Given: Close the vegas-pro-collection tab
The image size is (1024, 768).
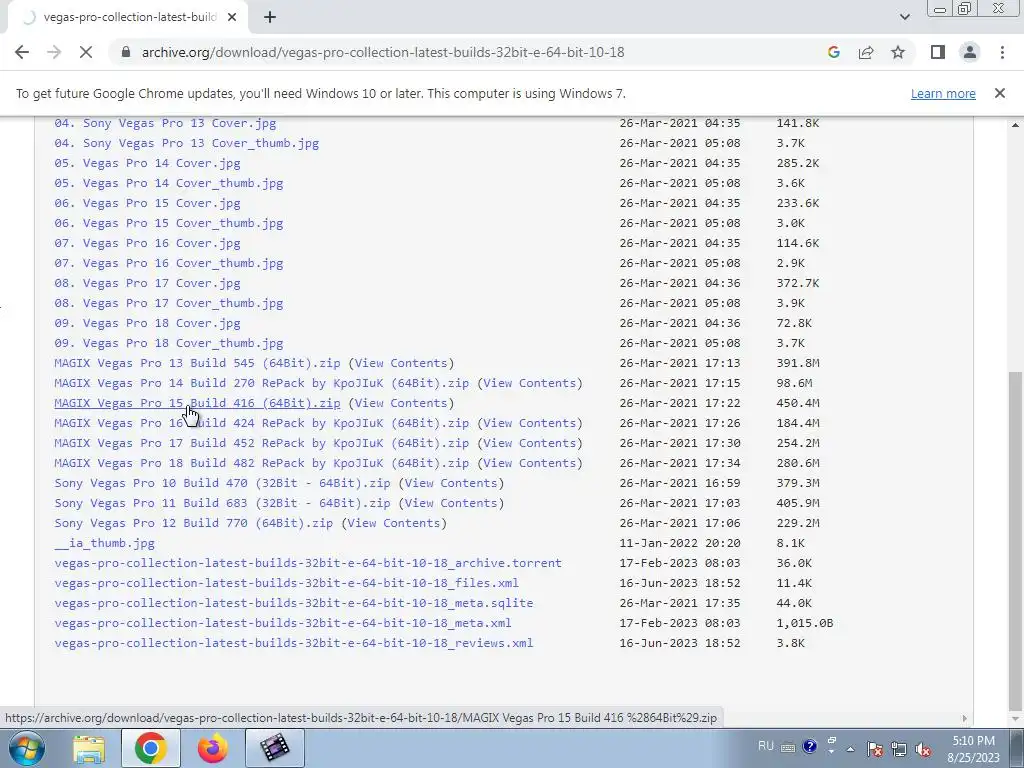Looking at the screenshot, I should tap(232, 18).
